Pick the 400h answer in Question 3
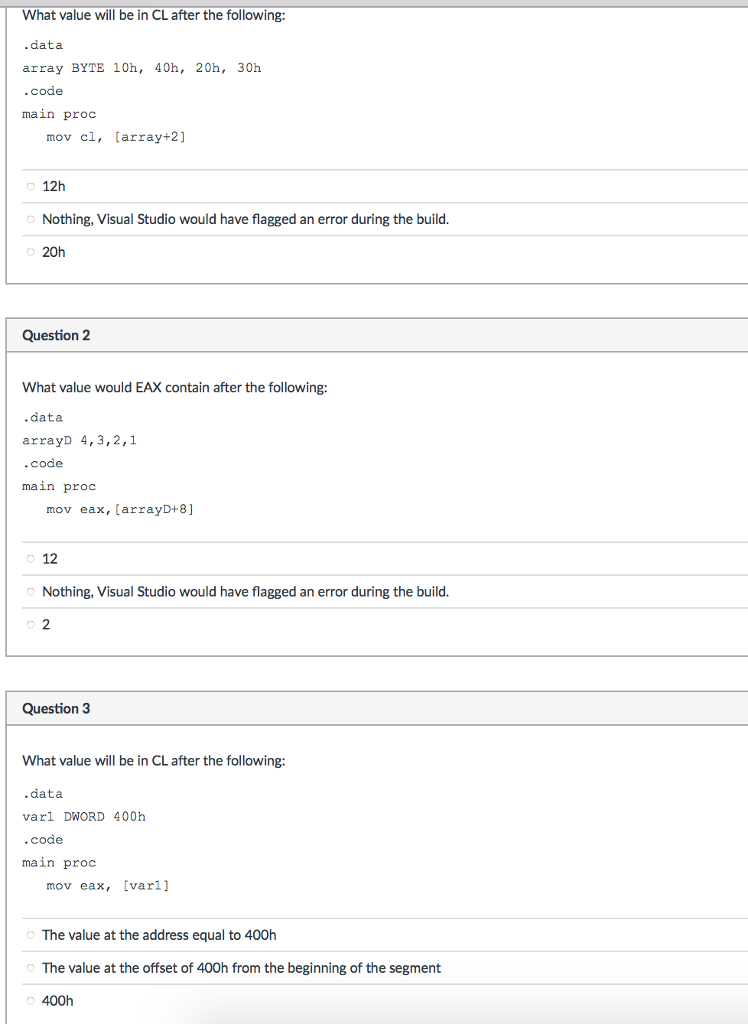The height and width of the screenshot is (1024, 748). point(31,1001)
